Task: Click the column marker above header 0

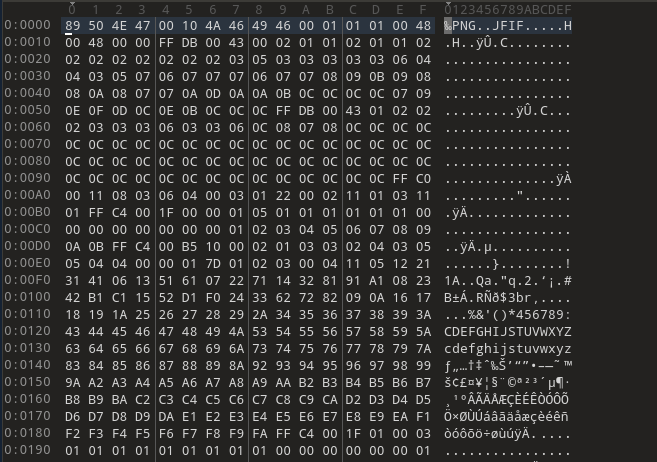Action: pos(72,4)
